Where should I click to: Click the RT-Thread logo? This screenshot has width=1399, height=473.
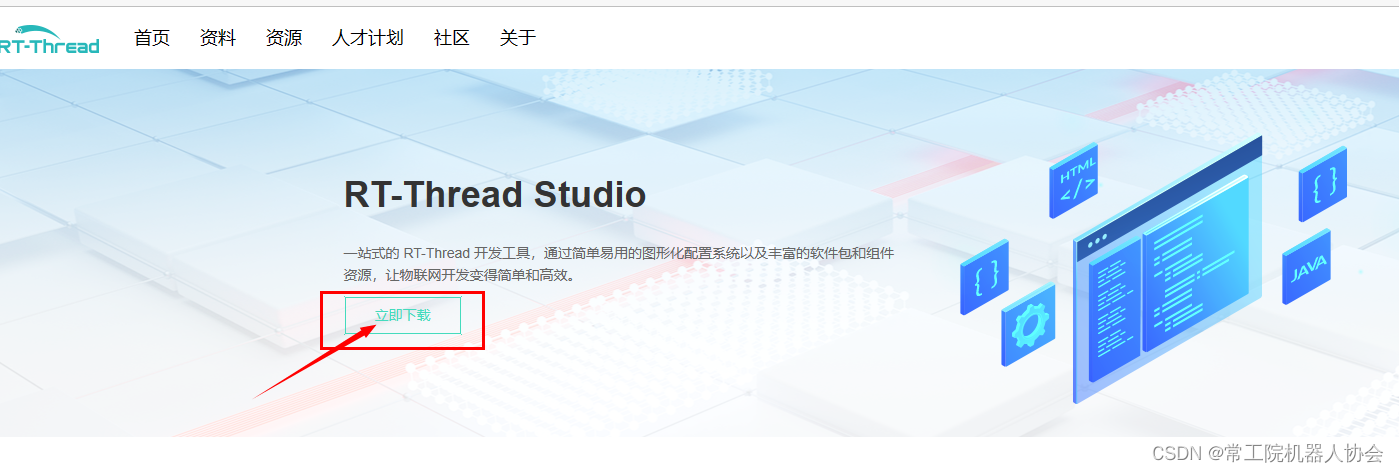point(50,38)
